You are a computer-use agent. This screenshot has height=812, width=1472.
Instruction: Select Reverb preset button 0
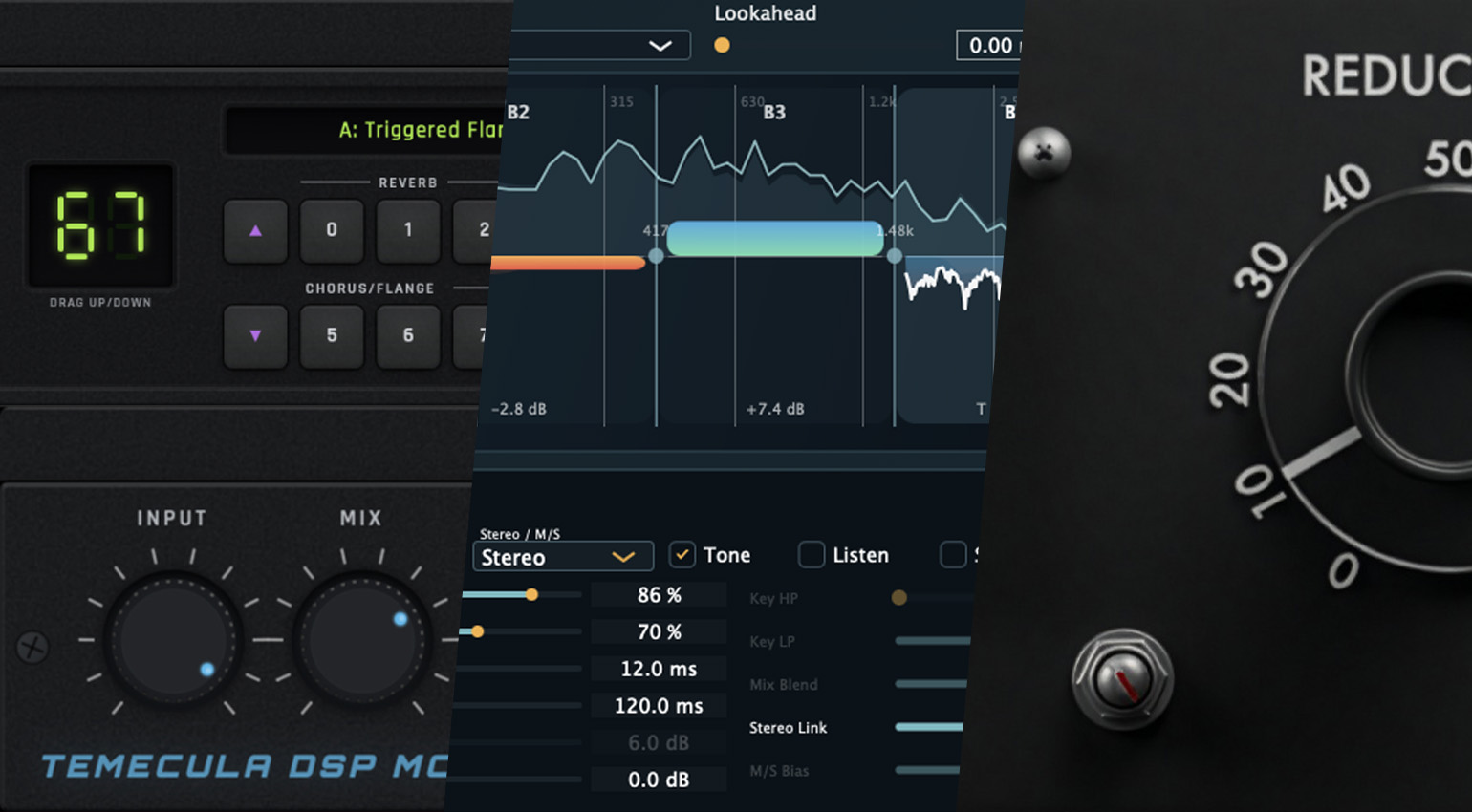tap(332, 230)
